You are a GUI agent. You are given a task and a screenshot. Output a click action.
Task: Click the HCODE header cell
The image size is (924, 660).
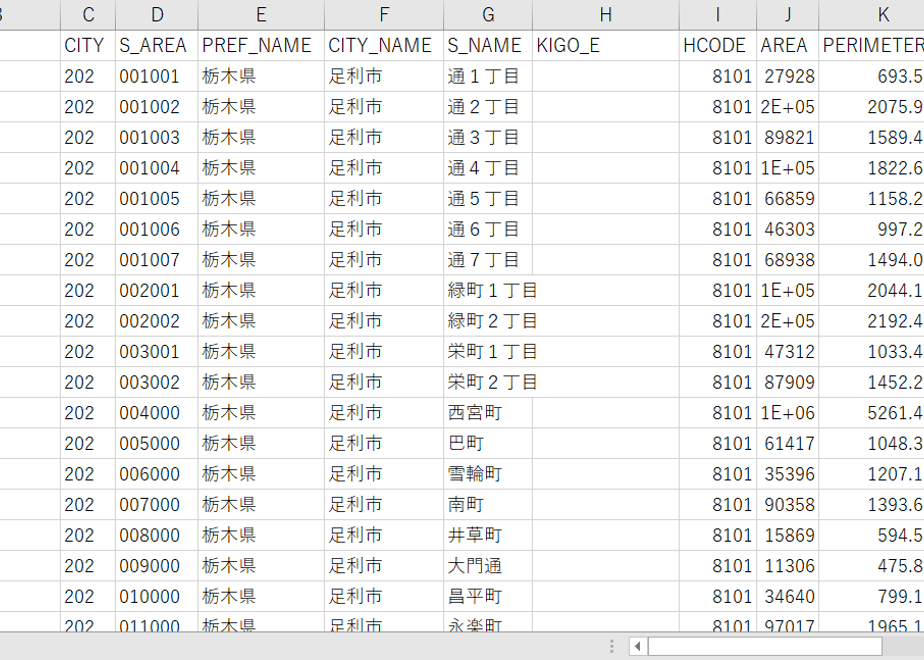coord(718,45)
